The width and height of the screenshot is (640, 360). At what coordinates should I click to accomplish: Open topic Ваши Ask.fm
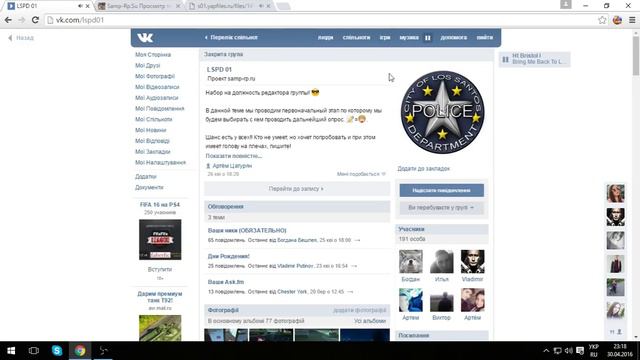coord(226,282)
